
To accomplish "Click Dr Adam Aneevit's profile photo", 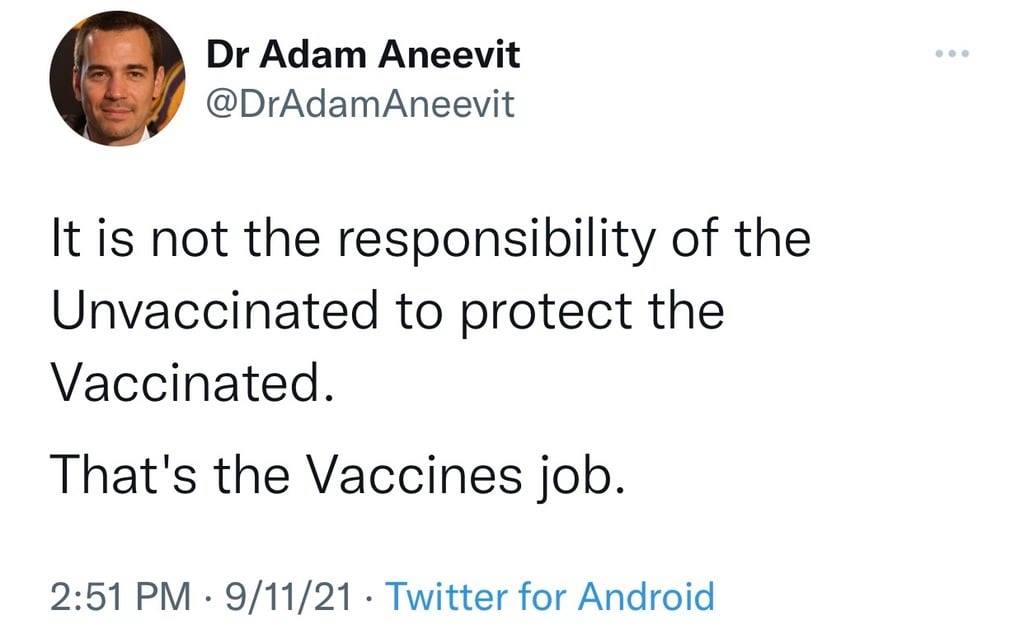I will coord(118,79).
